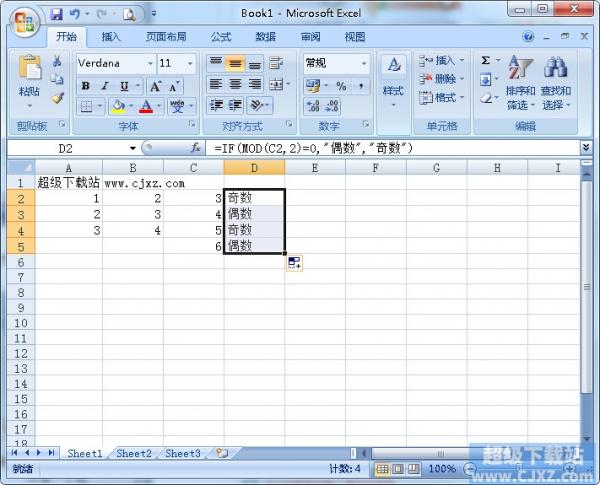Click the insert function fx button
This screenshot has width=600, height=485.
pos(196,148)
